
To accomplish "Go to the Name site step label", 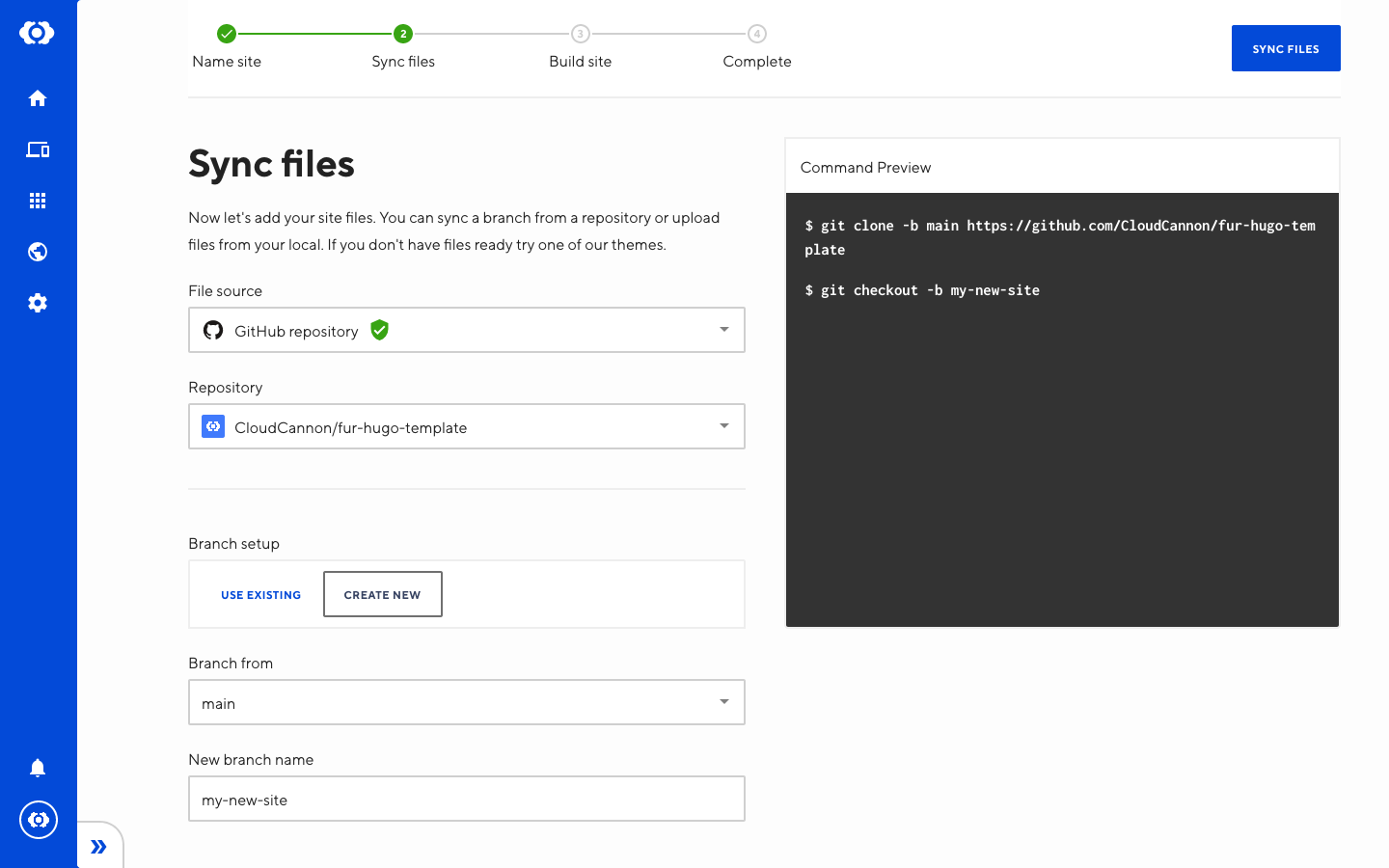I will 227,62.
